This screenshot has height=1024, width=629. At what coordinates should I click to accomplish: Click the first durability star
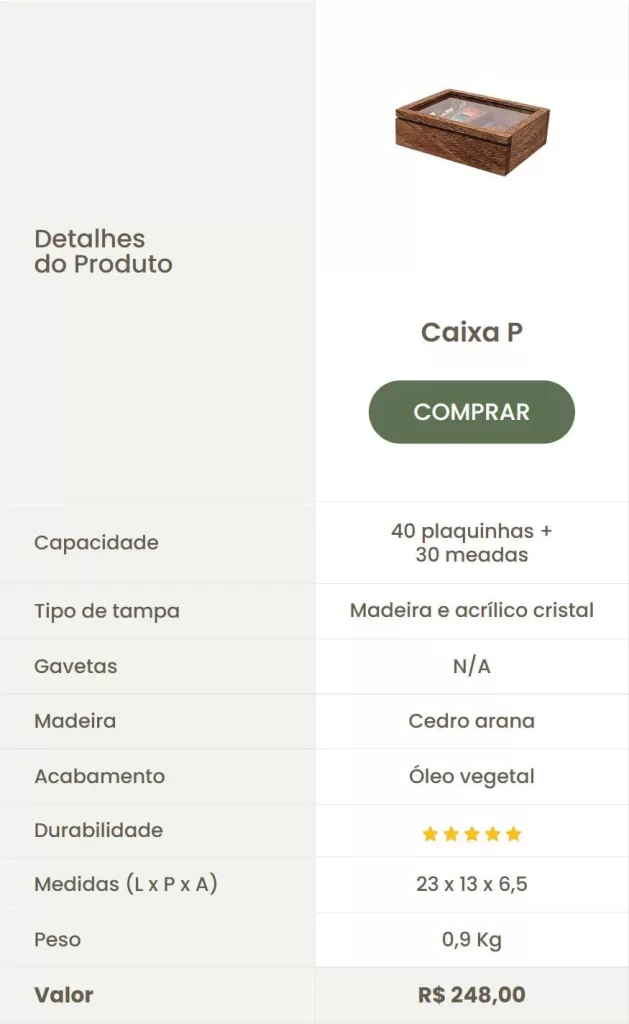(430, 834)
